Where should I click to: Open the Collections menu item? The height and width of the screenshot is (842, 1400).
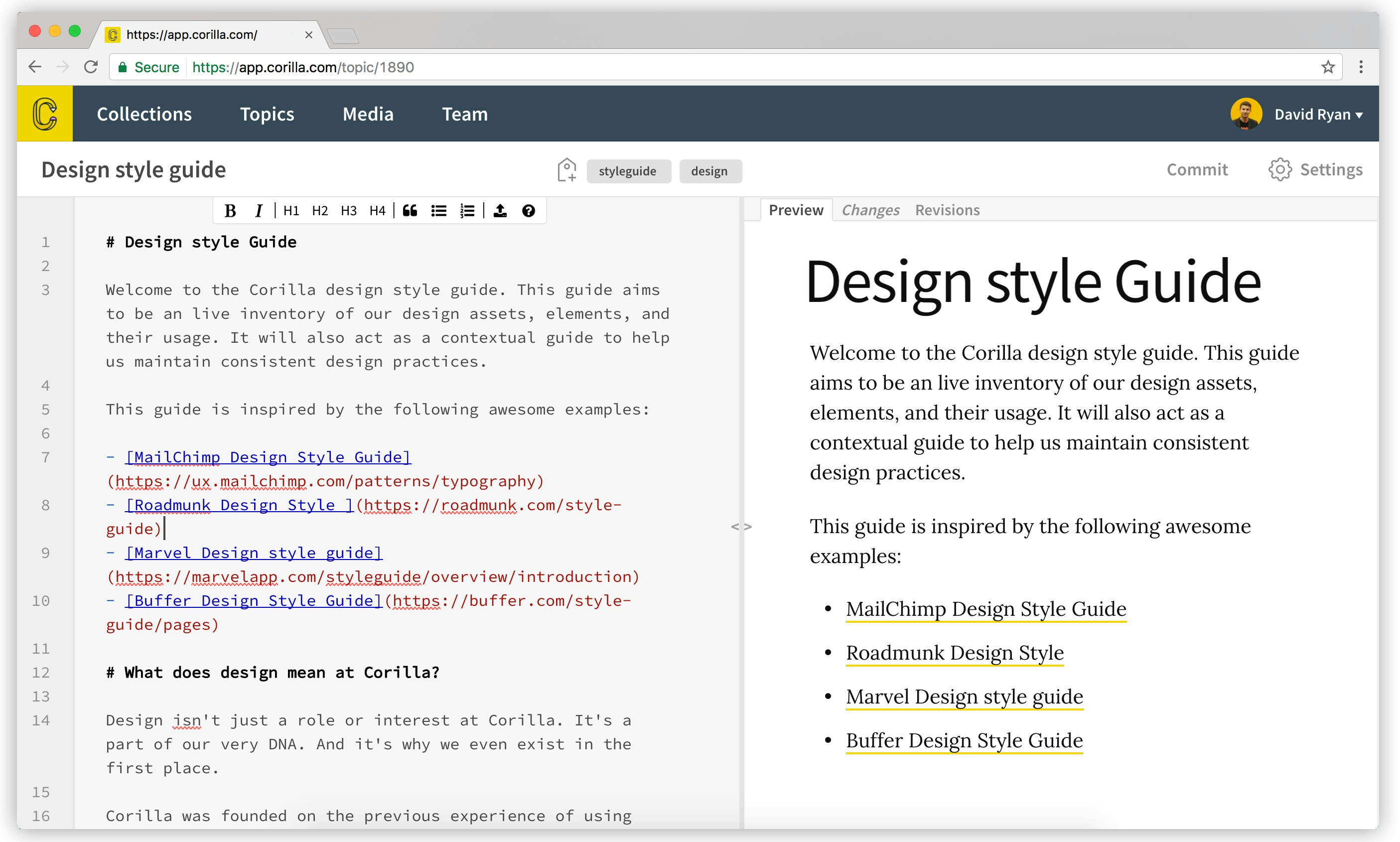tap(144, 114)
